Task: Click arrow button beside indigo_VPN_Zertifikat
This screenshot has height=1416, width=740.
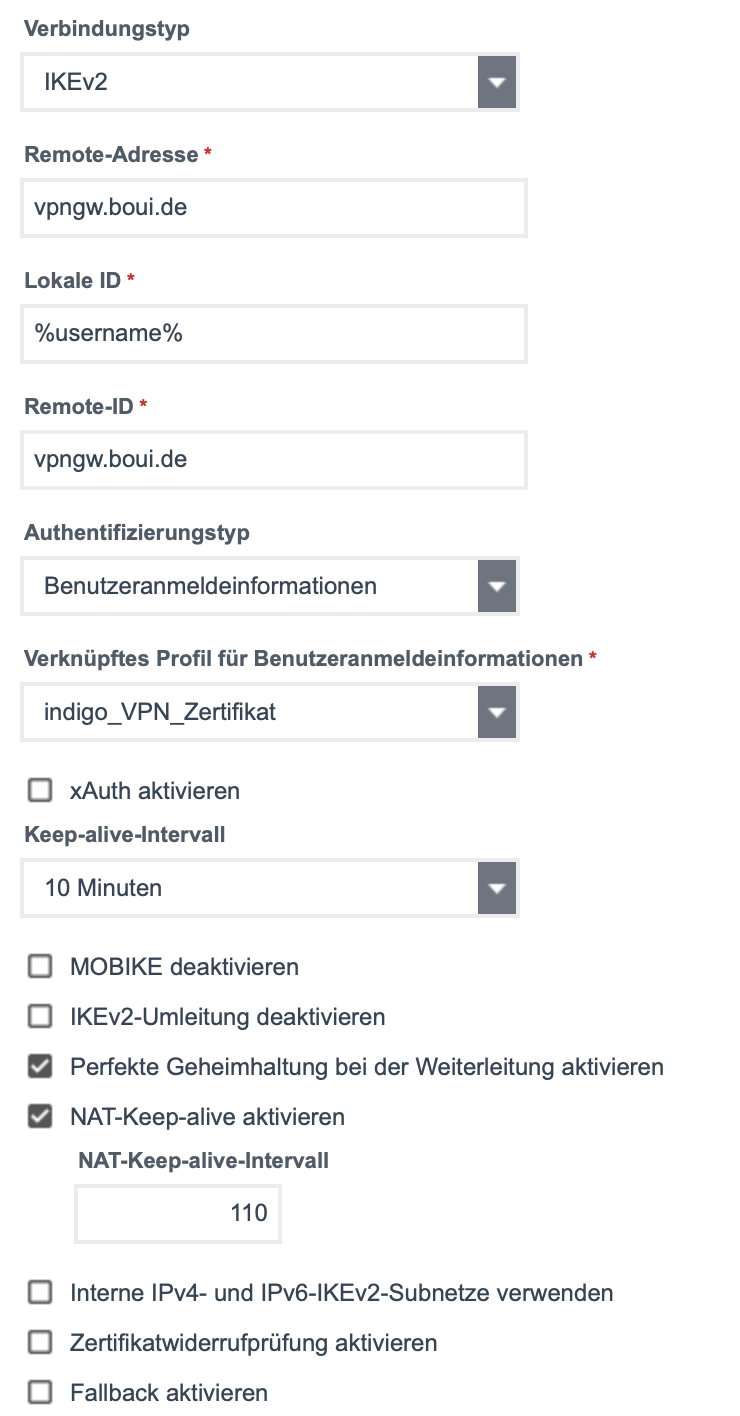Action: click(496, 712)
